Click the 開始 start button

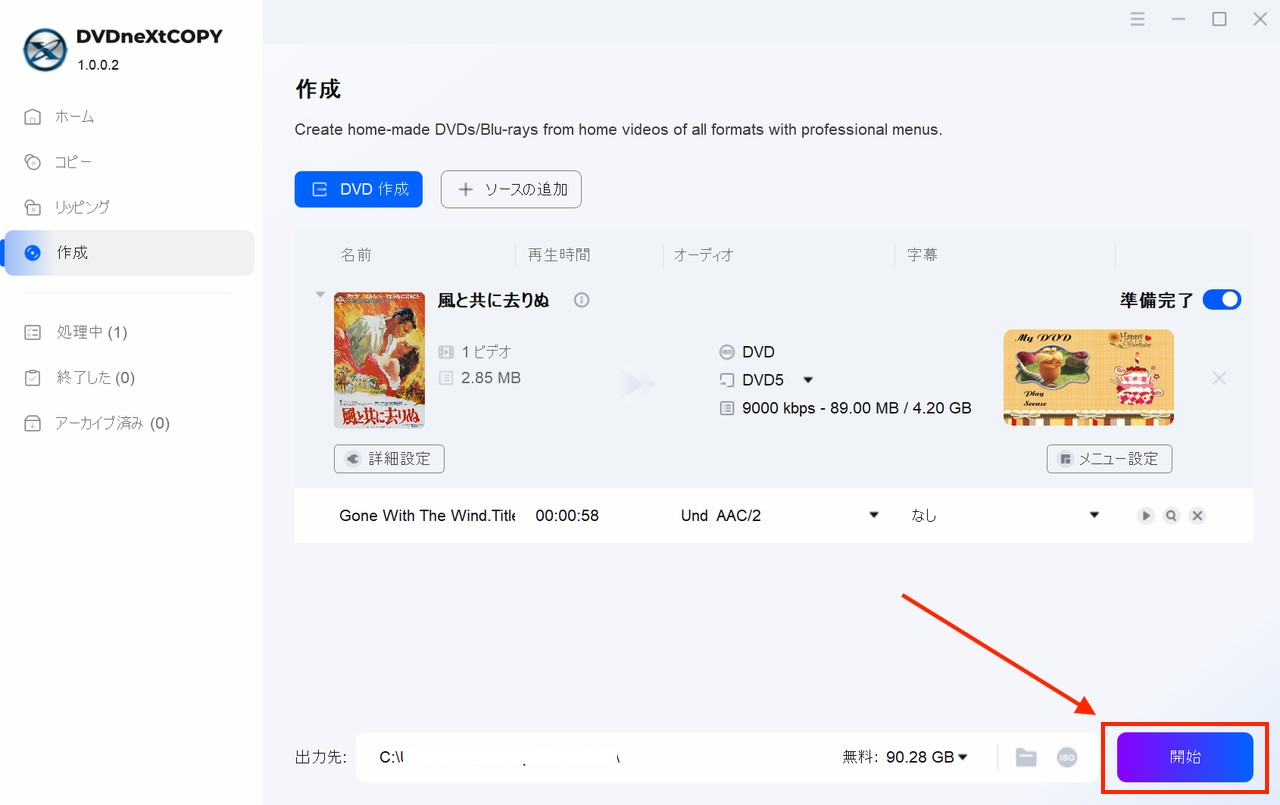(1185, 757)
